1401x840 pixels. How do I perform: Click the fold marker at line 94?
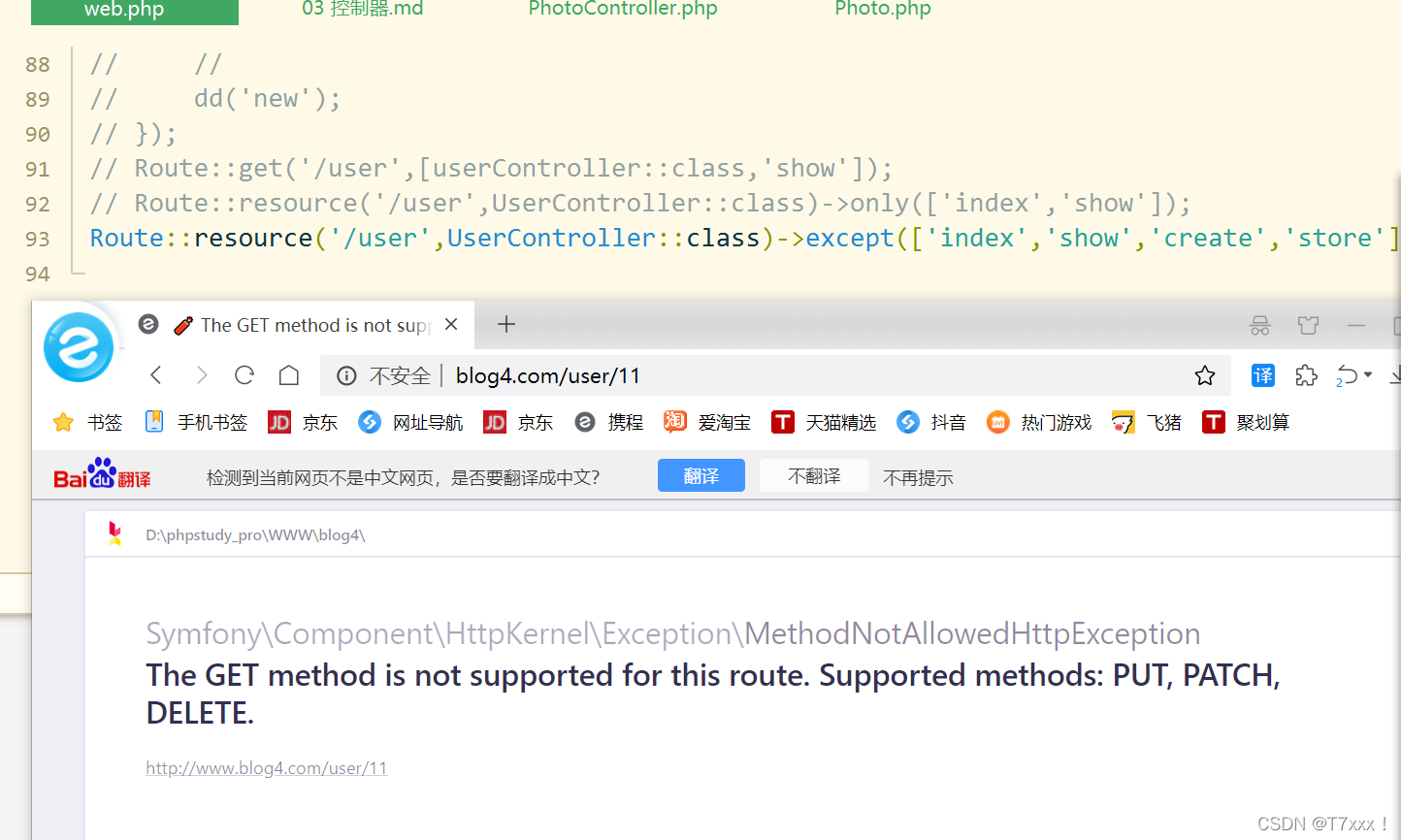76,272
